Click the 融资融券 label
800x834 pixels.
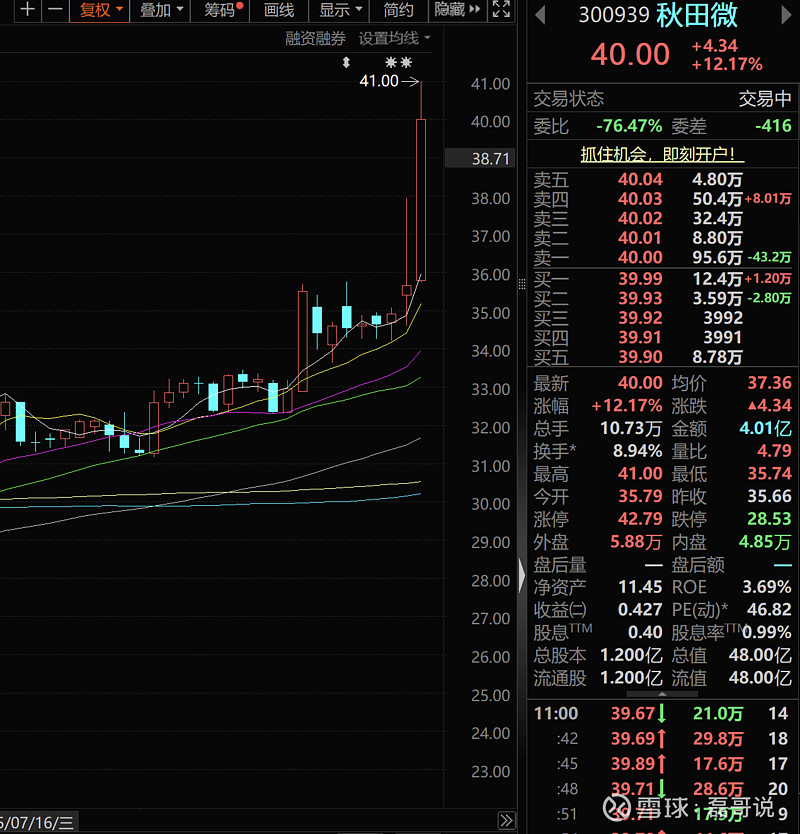coord(315,38)
